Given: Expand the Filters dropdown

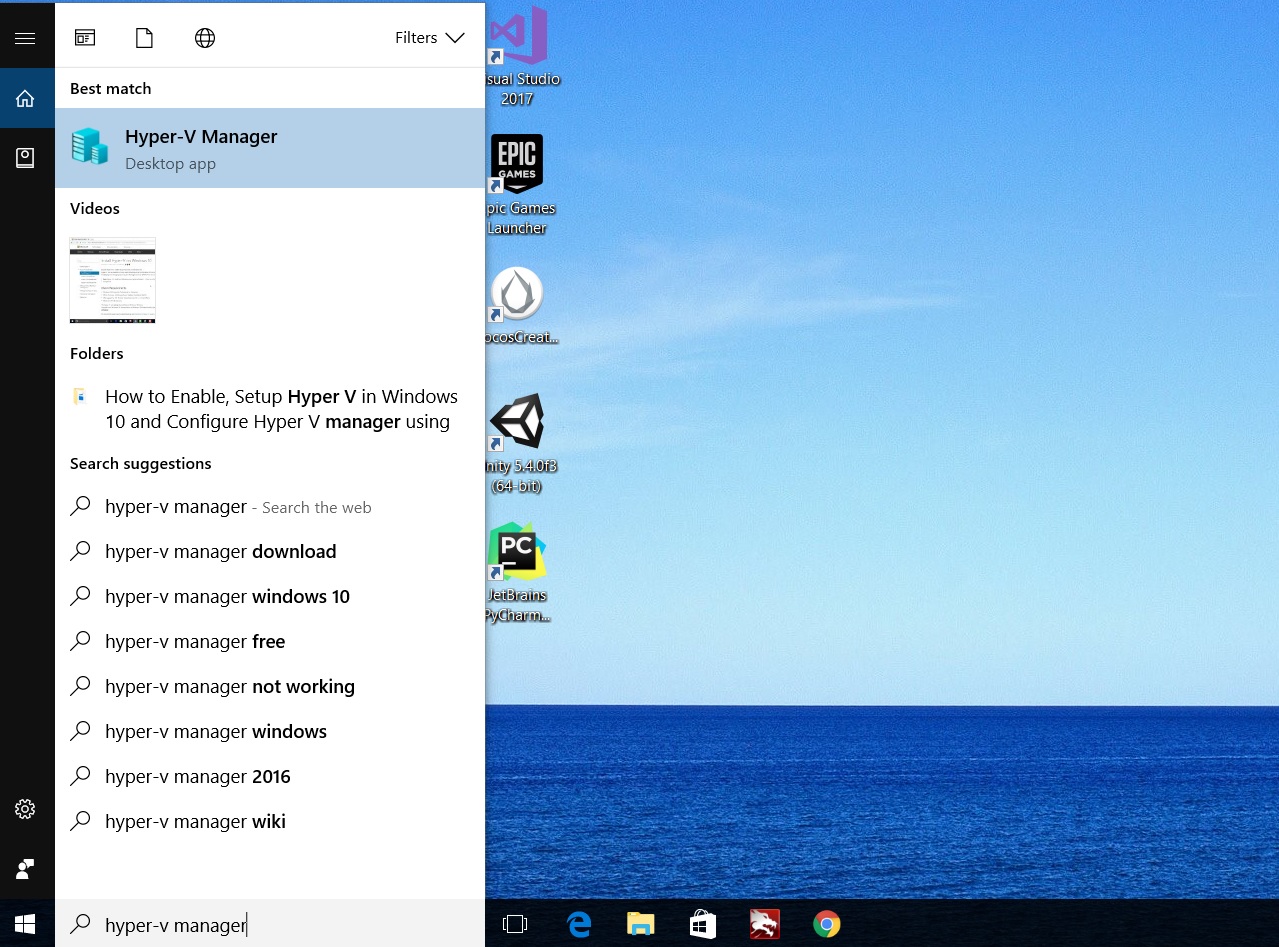Looking at the screenshot, I should [x=429, y=37].
